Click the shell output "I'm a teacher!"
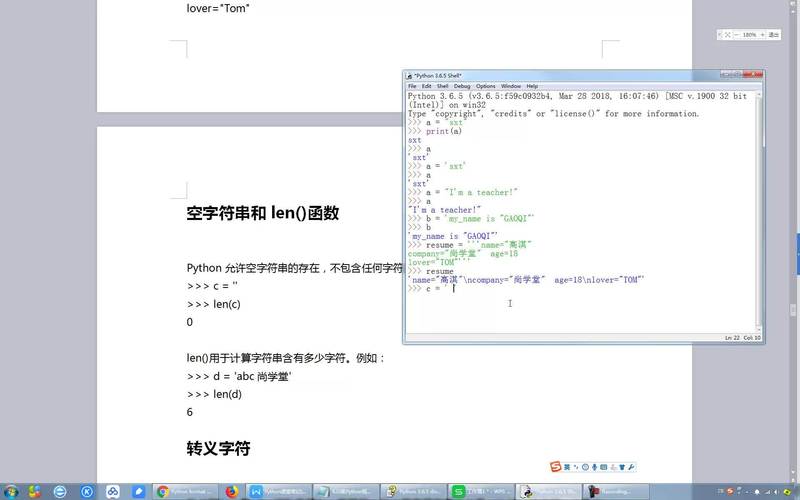 444,210
